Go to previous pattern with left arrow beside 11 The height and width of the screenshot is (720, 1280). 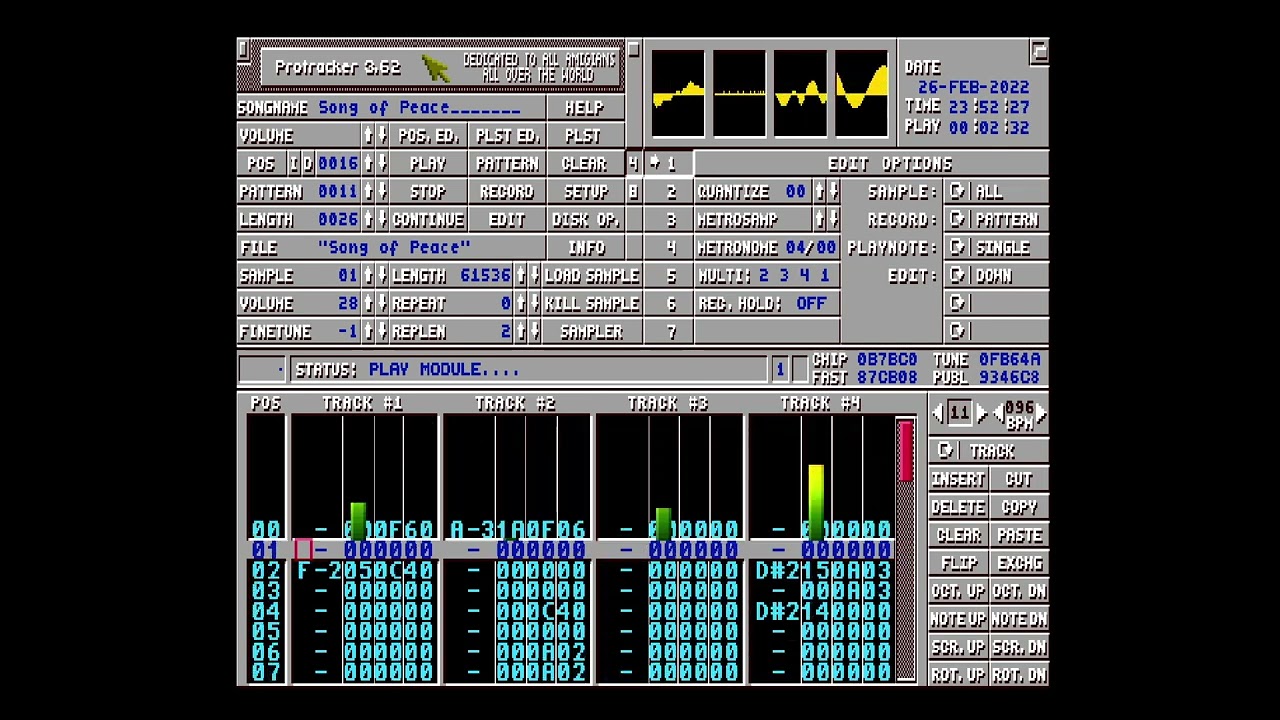938,413
